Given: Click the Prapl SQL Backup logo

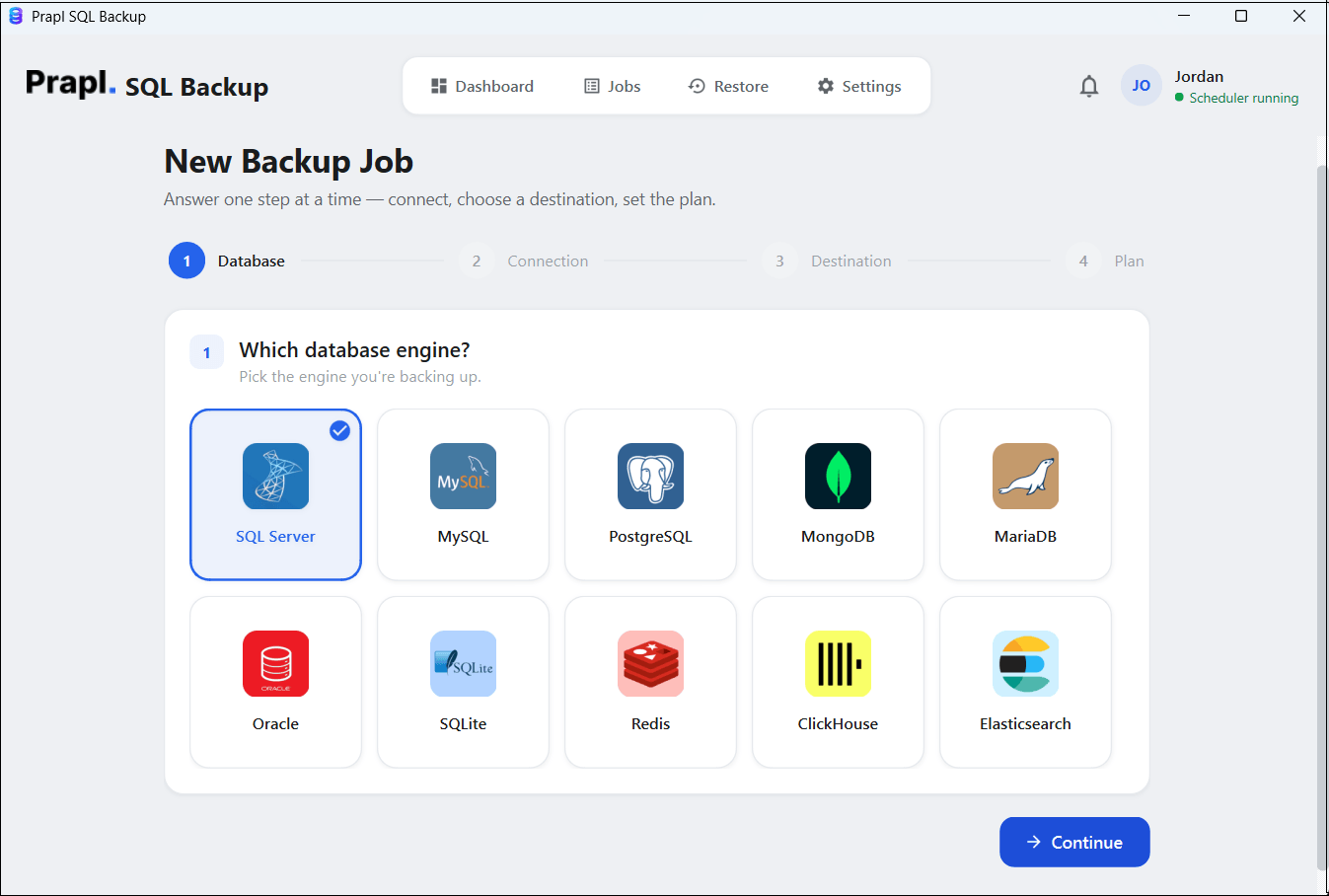Looking at the screenshot, I should pos(147,86).
